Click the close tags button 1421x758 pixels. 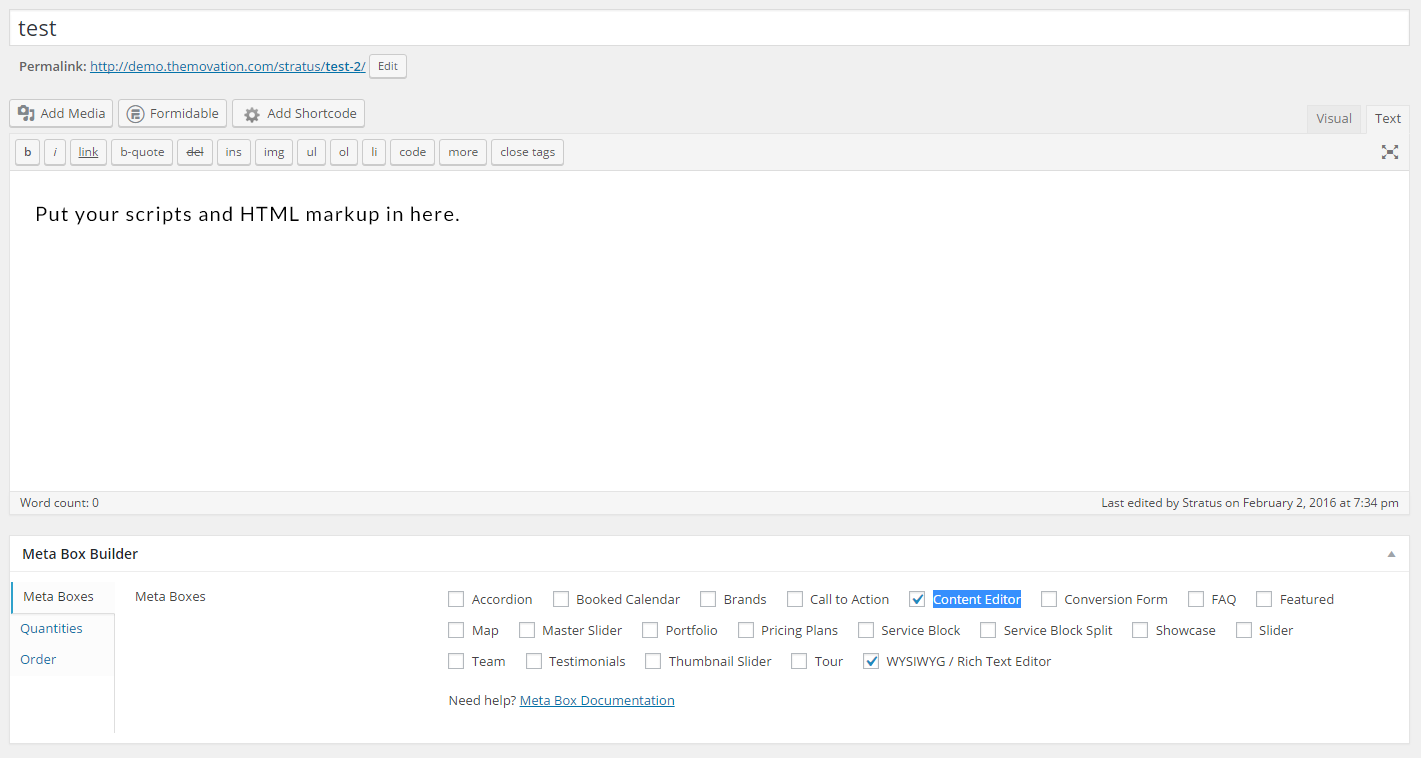(528, 152)
